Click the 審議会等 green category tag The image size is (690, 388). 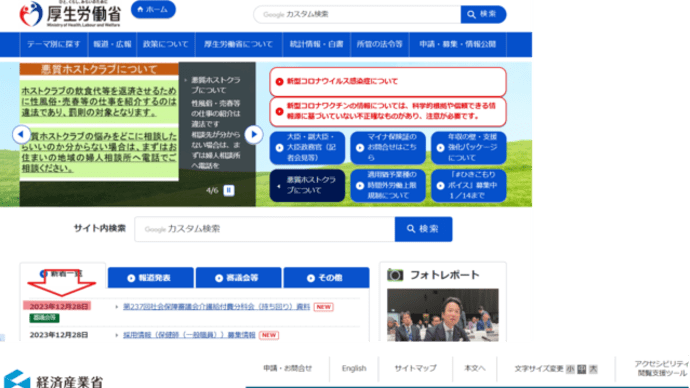click(x=44, y=318)
